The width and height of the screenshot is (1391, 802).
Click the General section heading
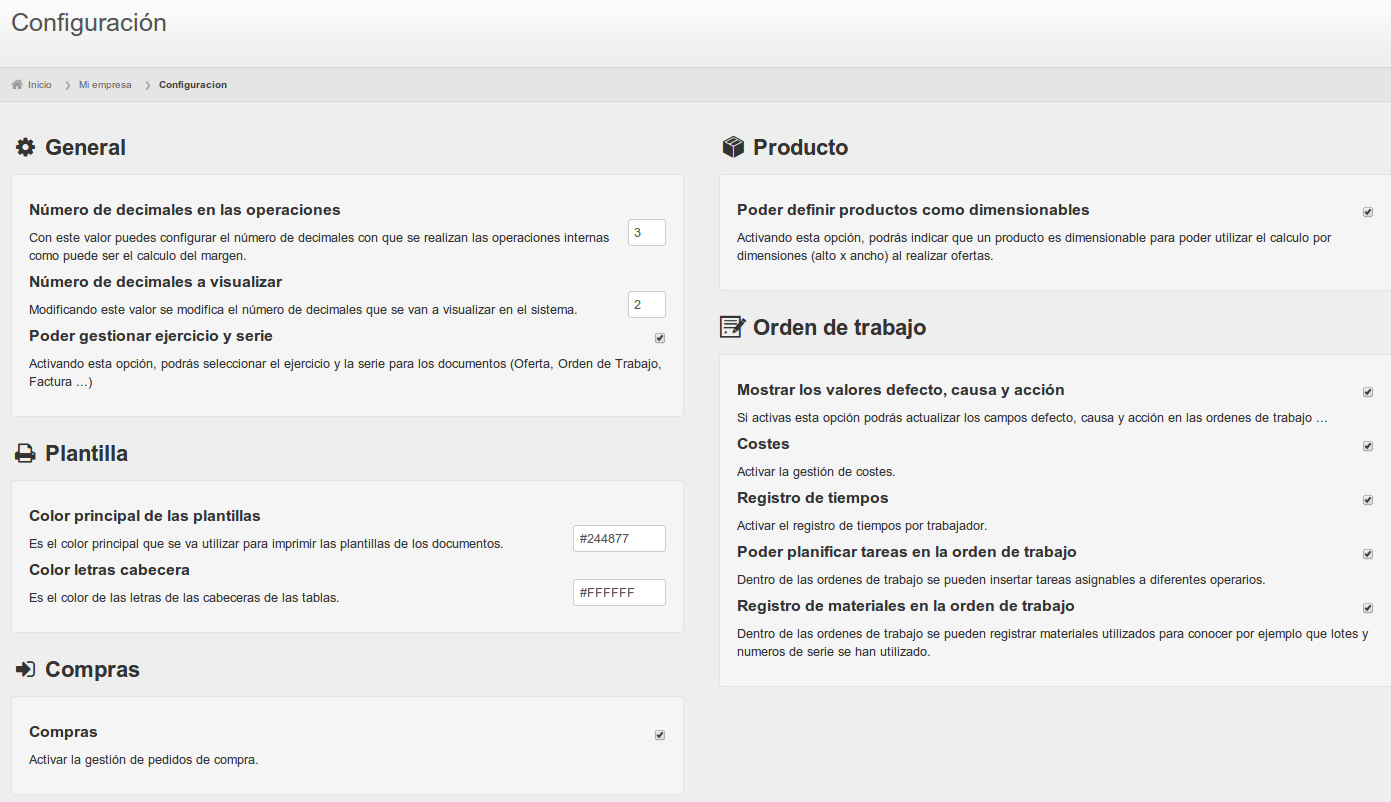coord(86,147)
